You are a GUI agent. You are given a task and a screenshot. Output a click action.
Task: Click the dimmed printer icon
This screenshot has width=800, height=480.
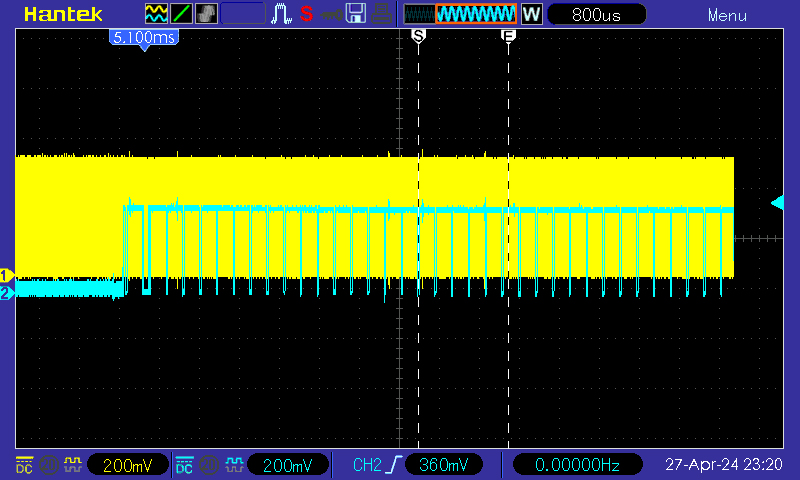[381, 14]
